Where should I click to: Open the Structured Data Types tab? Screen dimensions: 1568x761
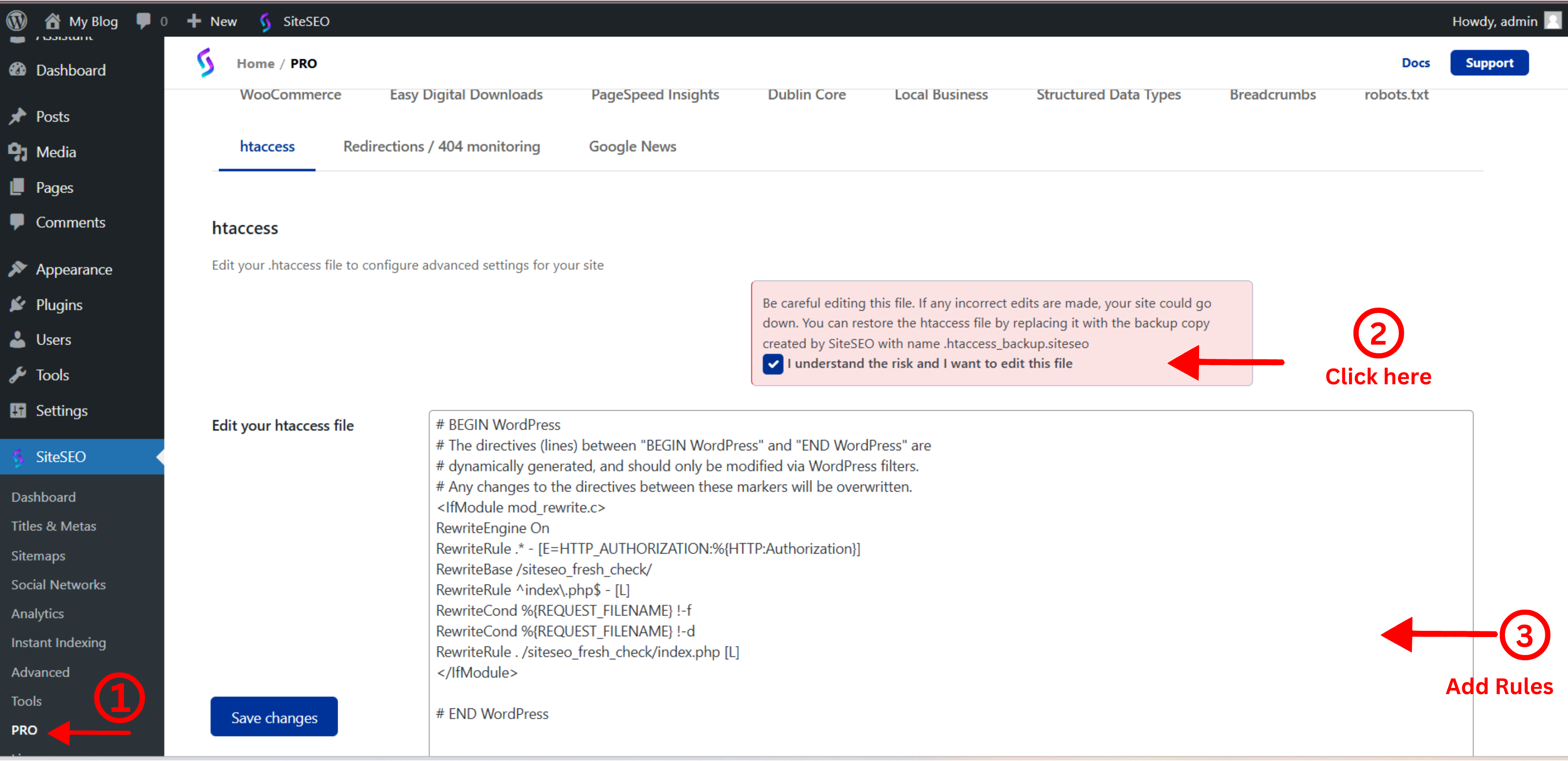(1109, 95)
